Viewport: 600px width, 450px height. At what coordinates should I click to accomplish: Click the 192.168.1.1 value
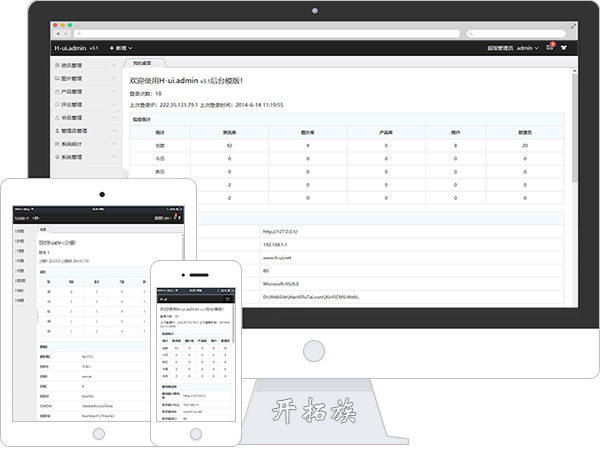tap(275, 245)
